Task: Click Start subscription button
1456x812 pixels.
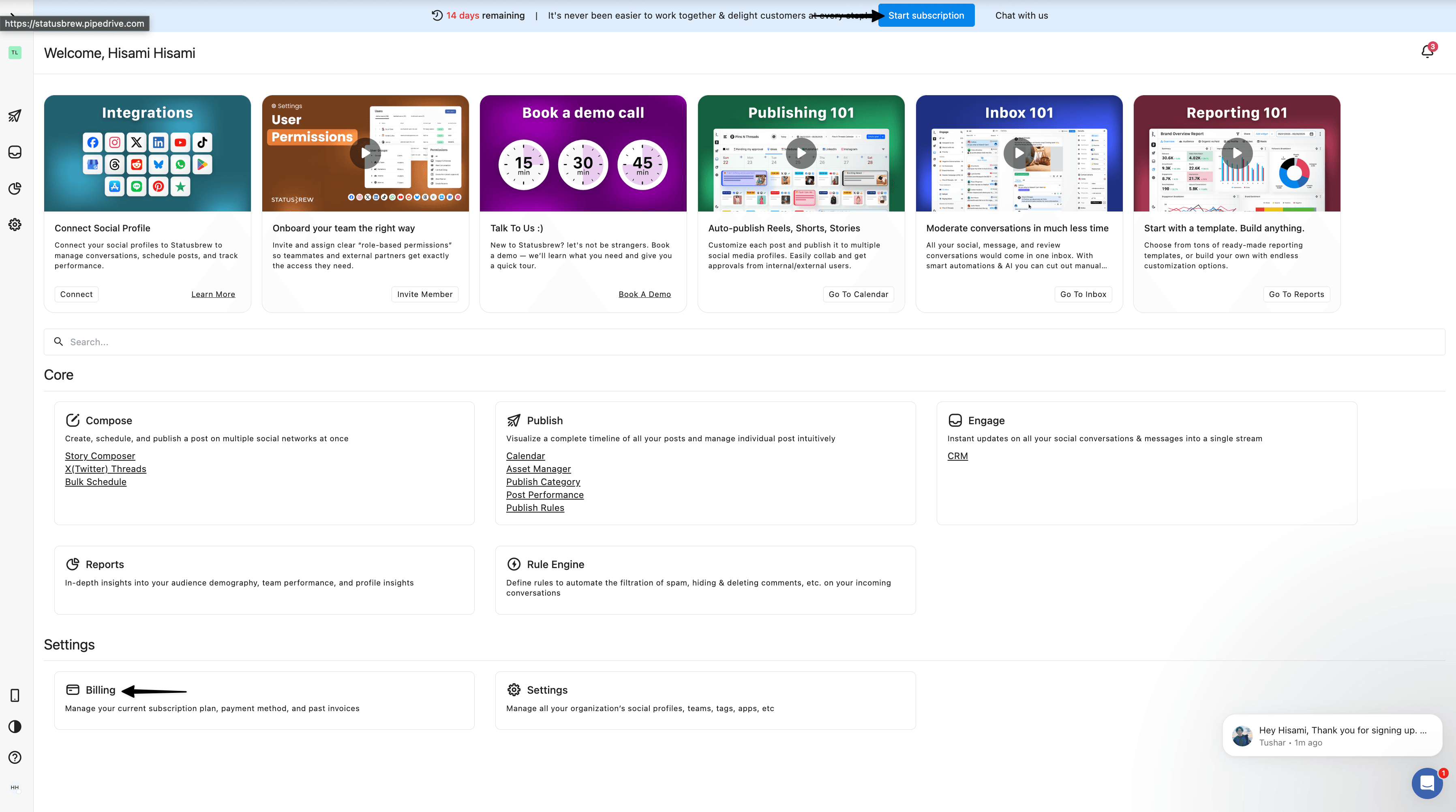Action: click(x=926, y=15)
